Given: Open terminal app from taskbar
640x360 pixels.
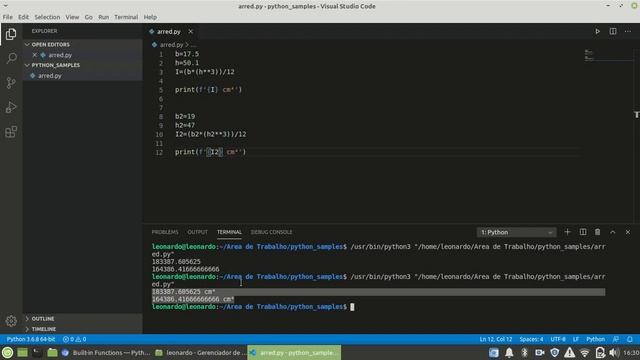Looking at the screenshot, I should click(x=37, y=352).
